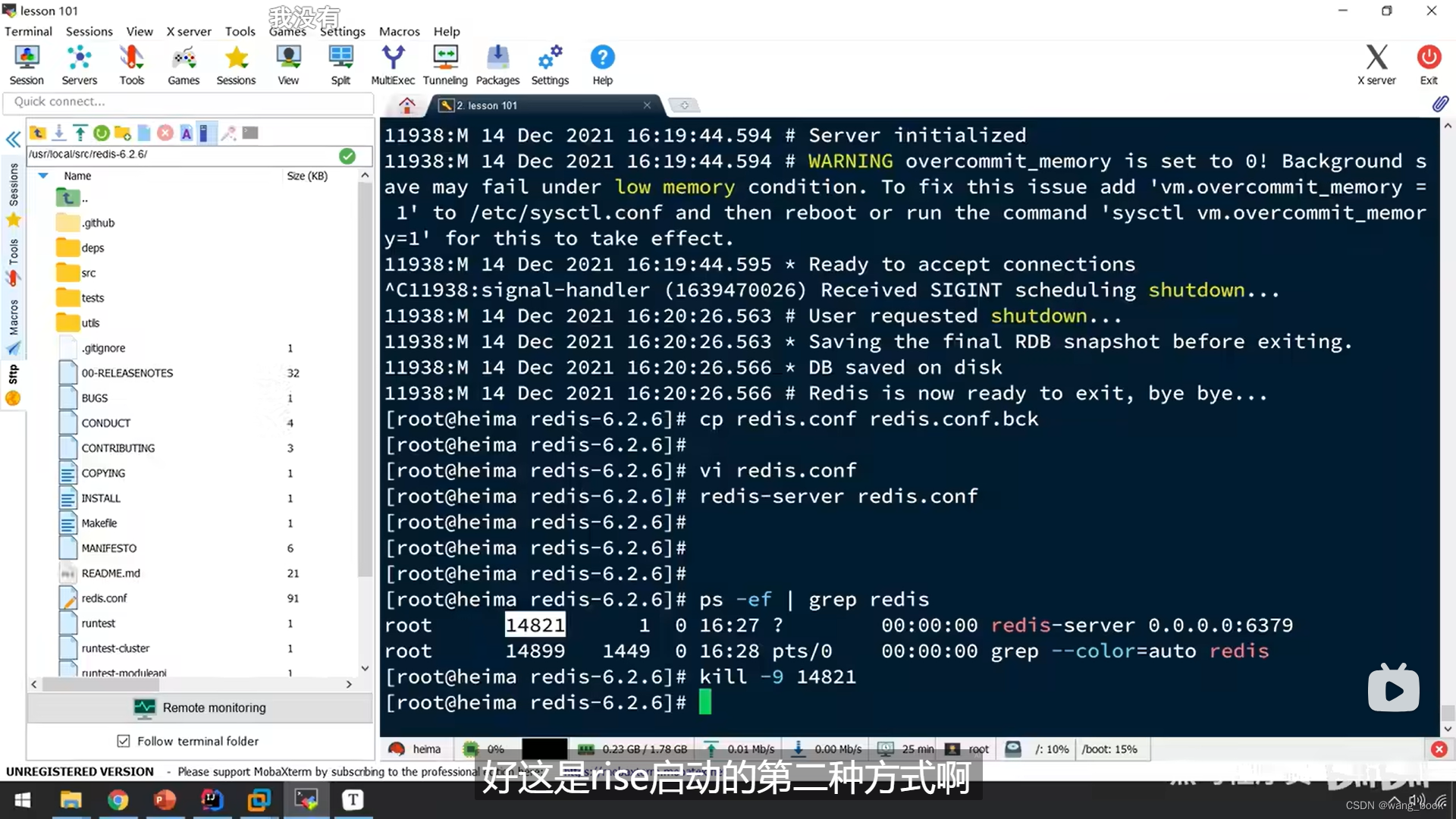The height and width of the screenshot is (819, 1456).
Task: Confirm the path with green checkmark
Action: [347, 155]
